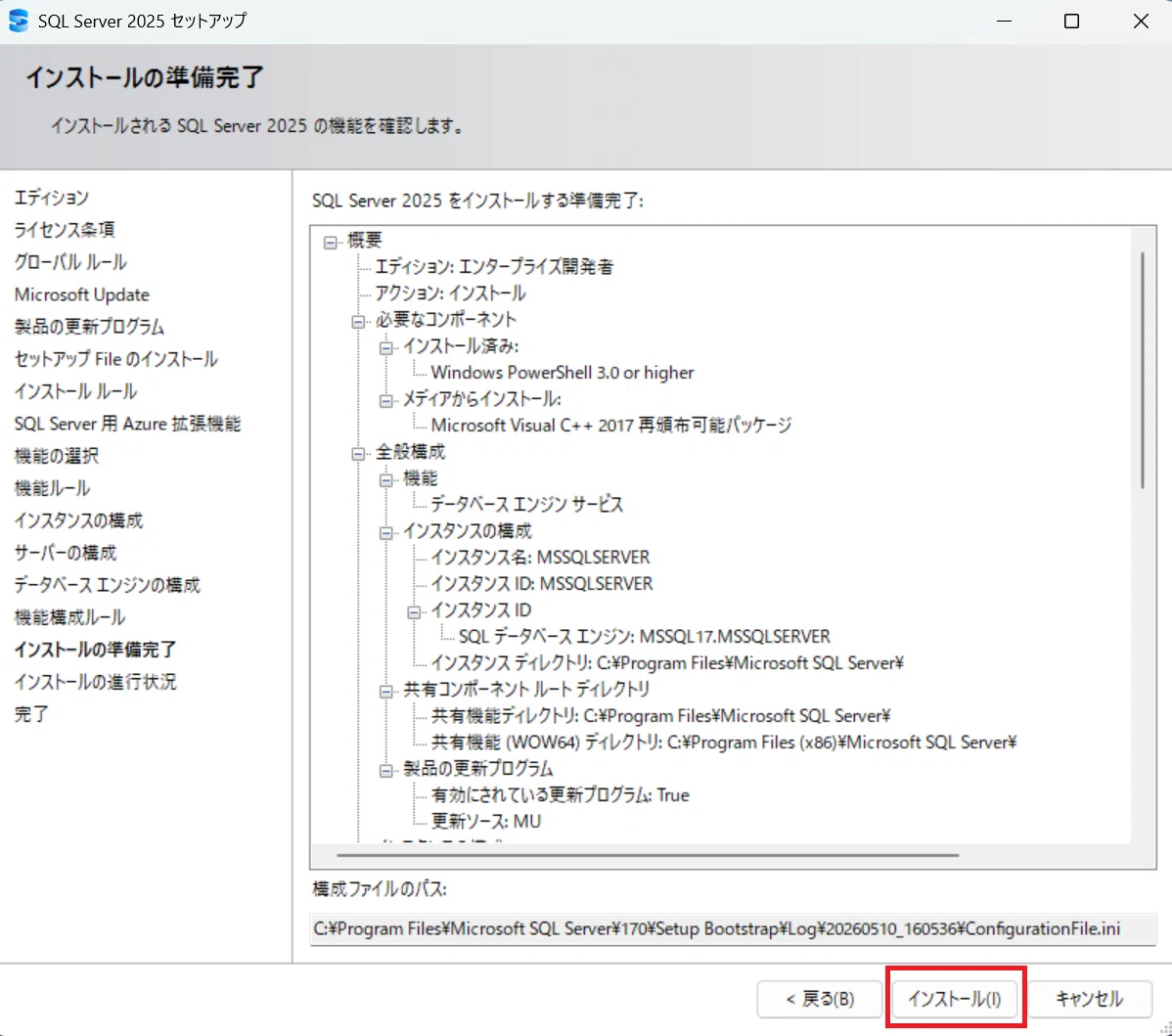Select the インスタンス ディレクトリ row
1172x1036 pixels.
point(667,663)
